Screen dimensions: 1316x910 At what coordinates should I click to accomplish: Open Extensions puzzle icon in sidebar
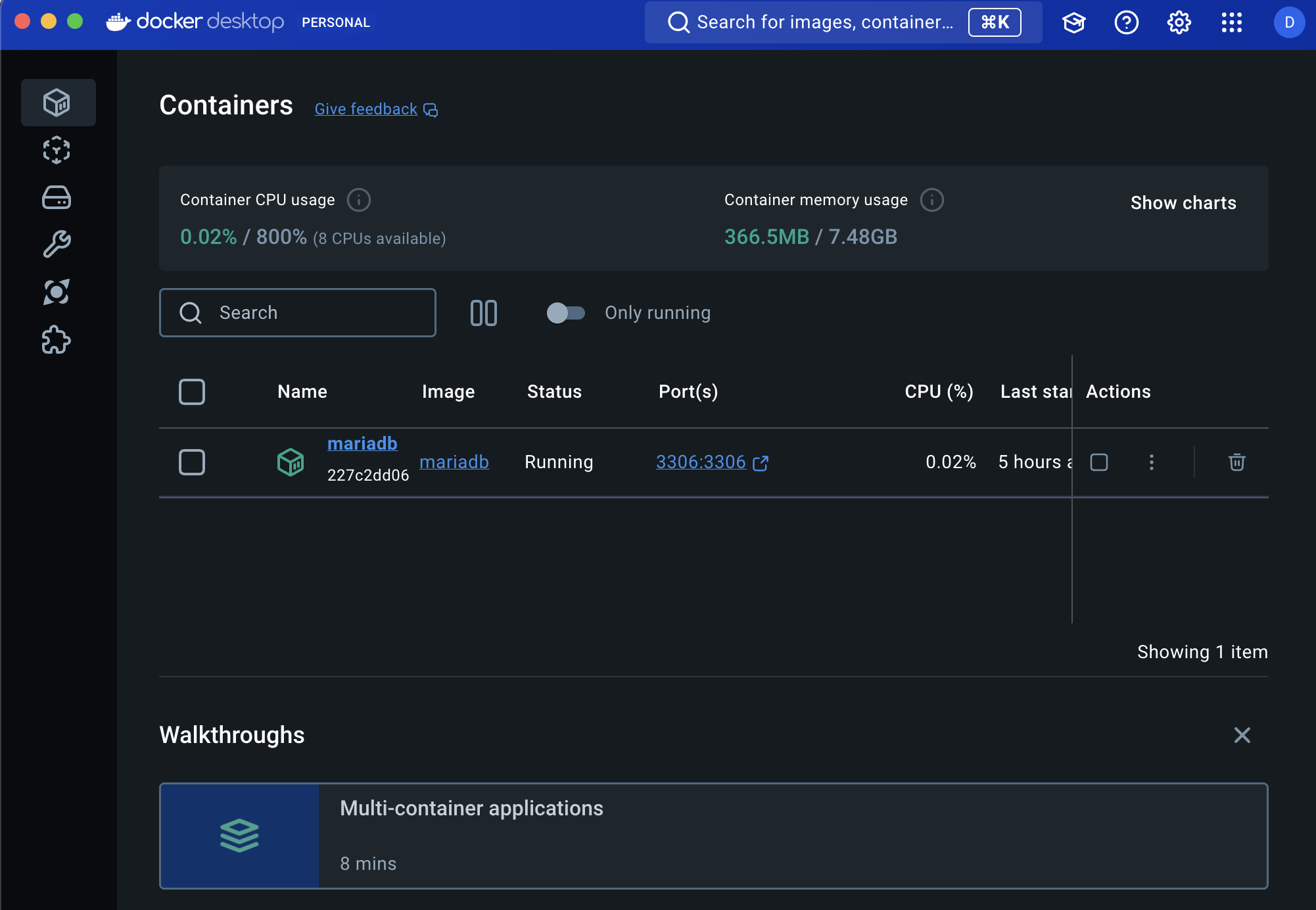tap(57, 340)
